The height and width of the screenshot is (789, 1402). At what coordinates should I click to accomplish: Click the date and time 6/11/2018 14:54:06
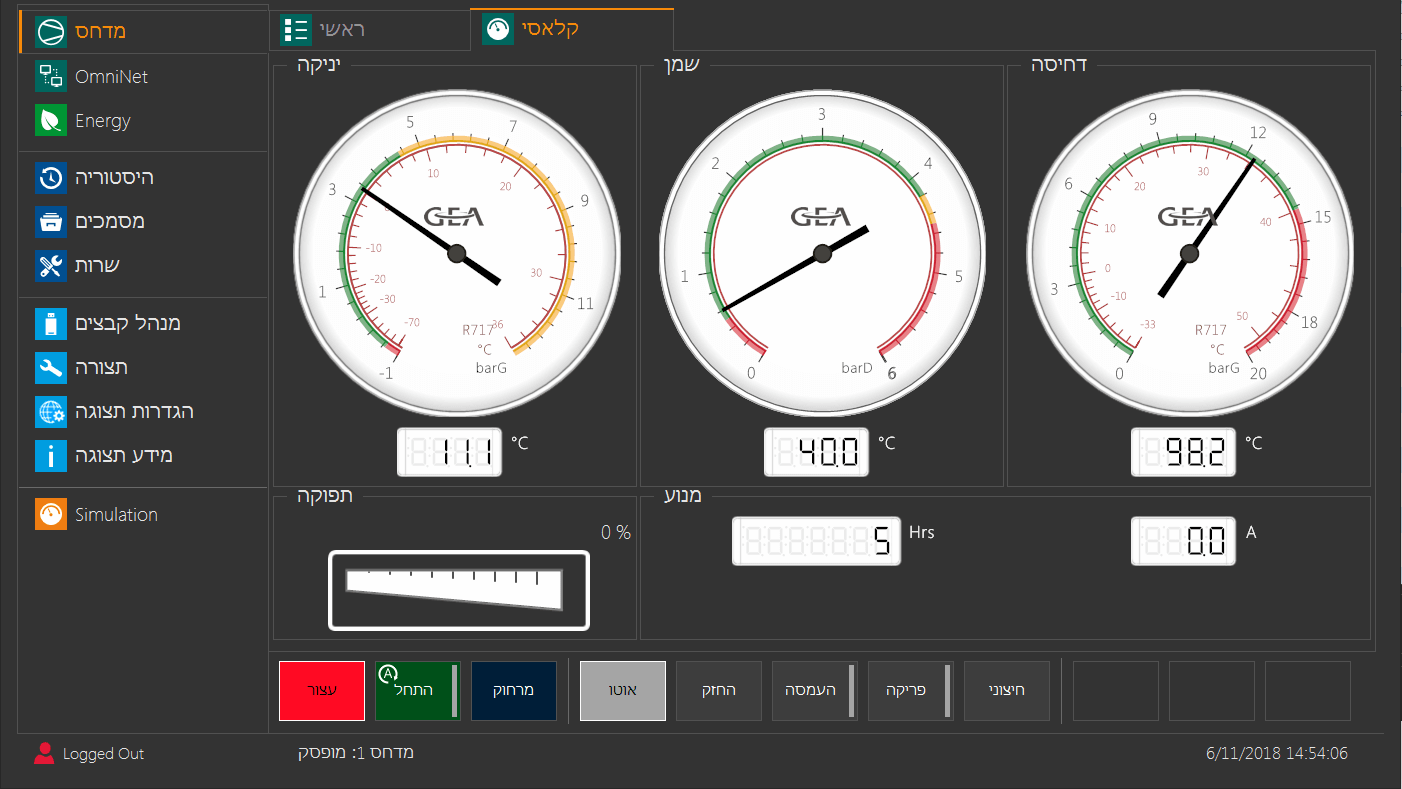click(1277, 754)
